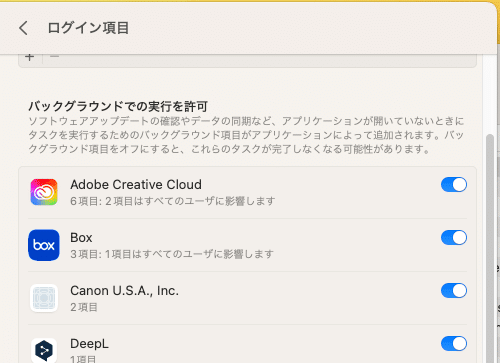Select the Adobe Creative Cloud name text

136,185
